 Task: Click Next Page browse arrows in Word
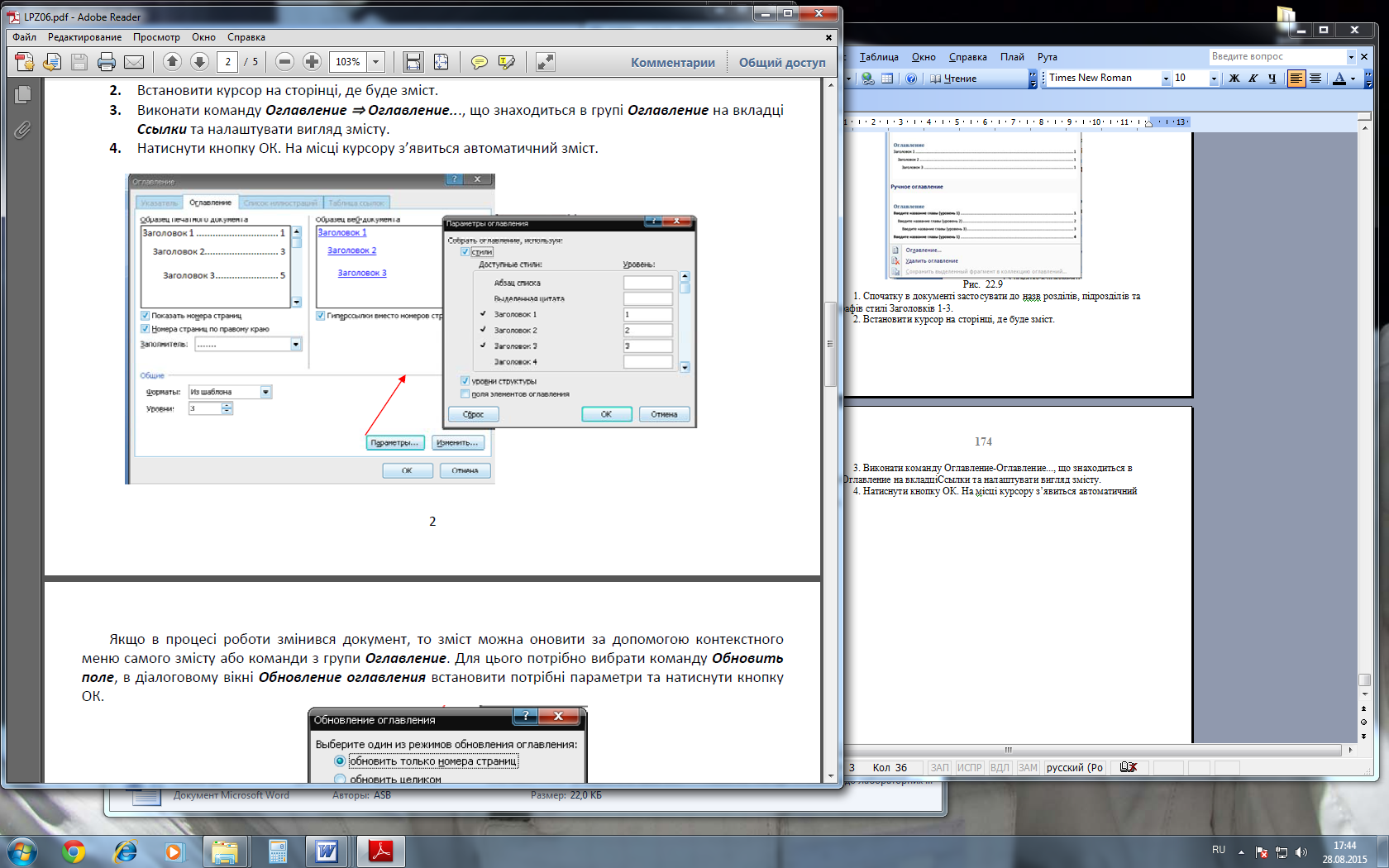point(1364,736)
